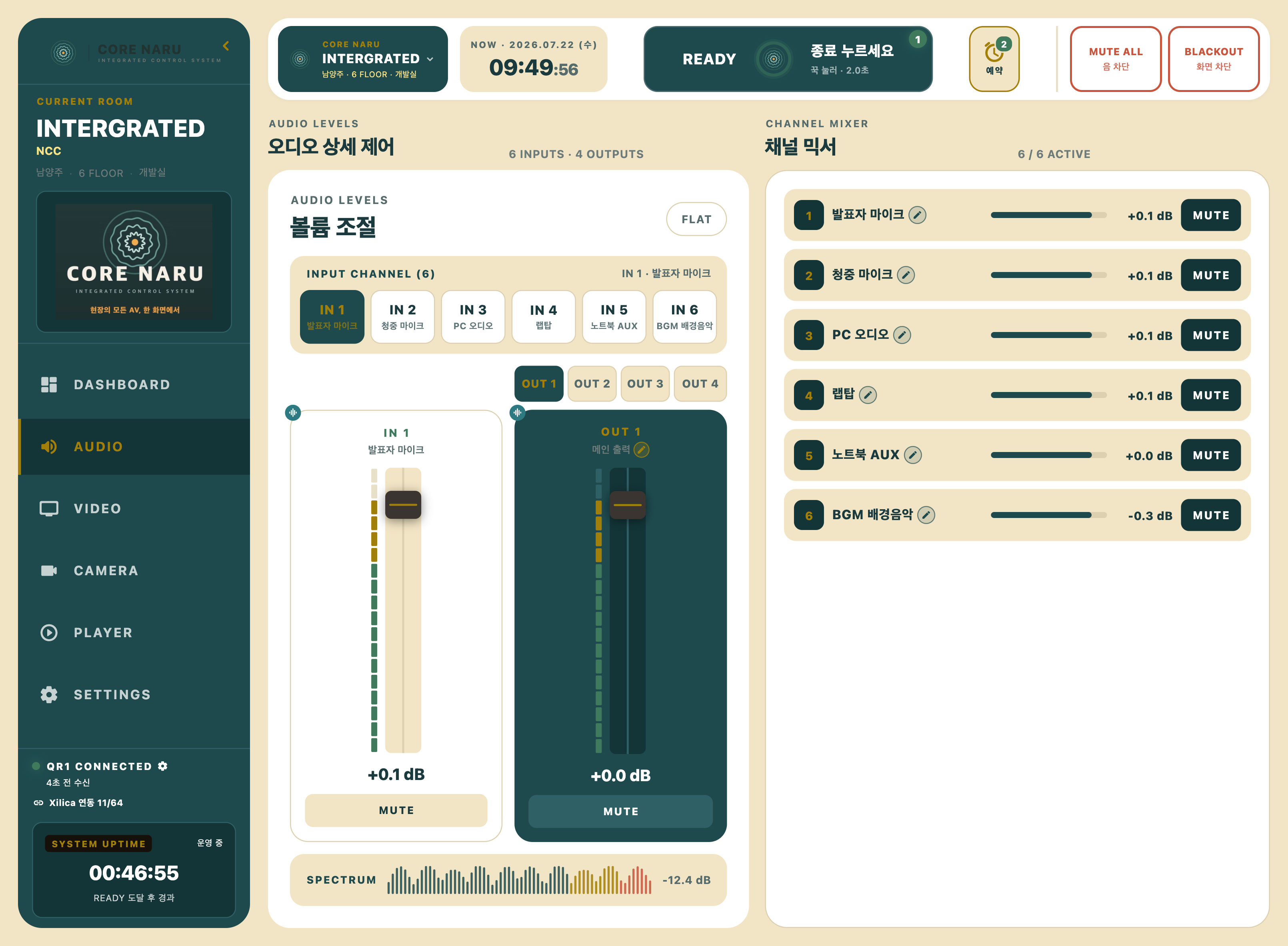Click the channel number 1 badge
Image resolution: width=1288 pixels, height=946 pixels.
[x=809, y=215]
